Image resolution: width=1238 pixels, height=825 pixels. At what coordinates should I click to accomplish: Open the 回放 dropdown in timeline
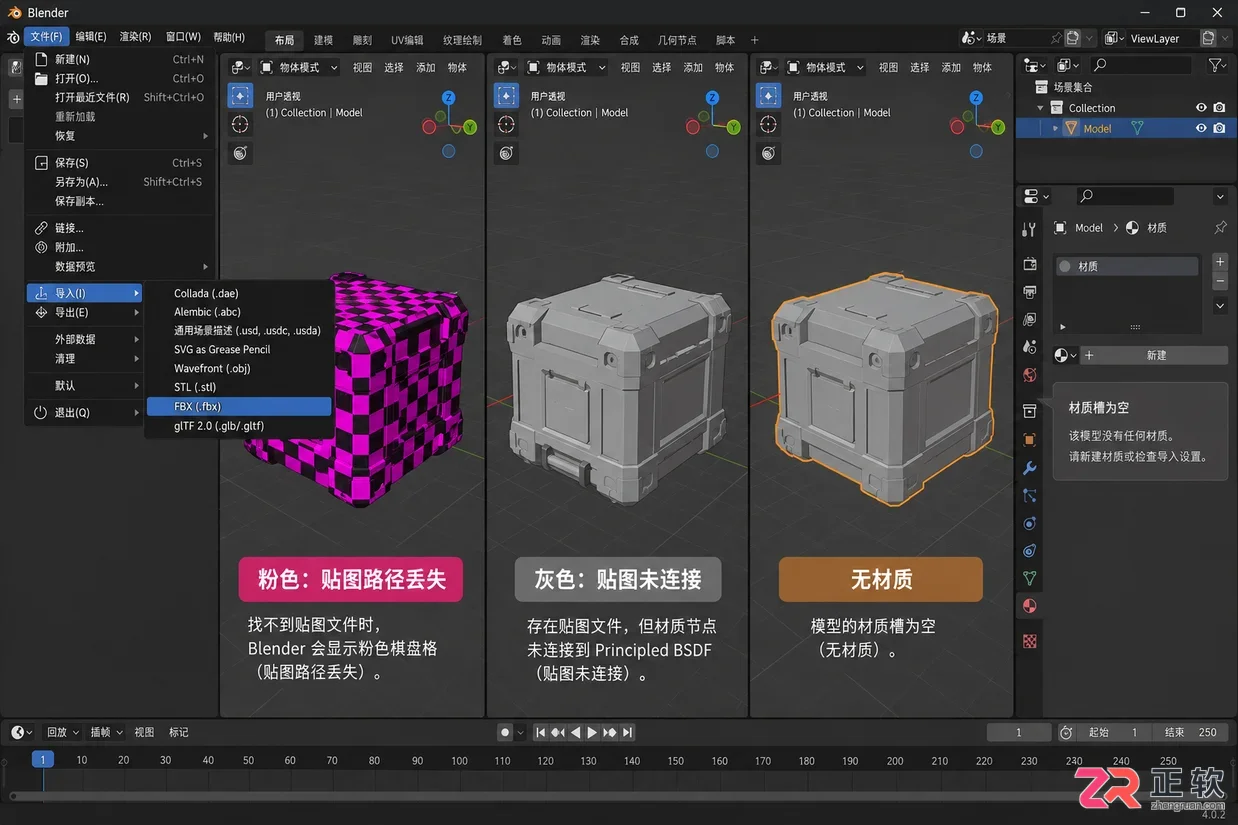pyautogui.click(x=63, y=732)
